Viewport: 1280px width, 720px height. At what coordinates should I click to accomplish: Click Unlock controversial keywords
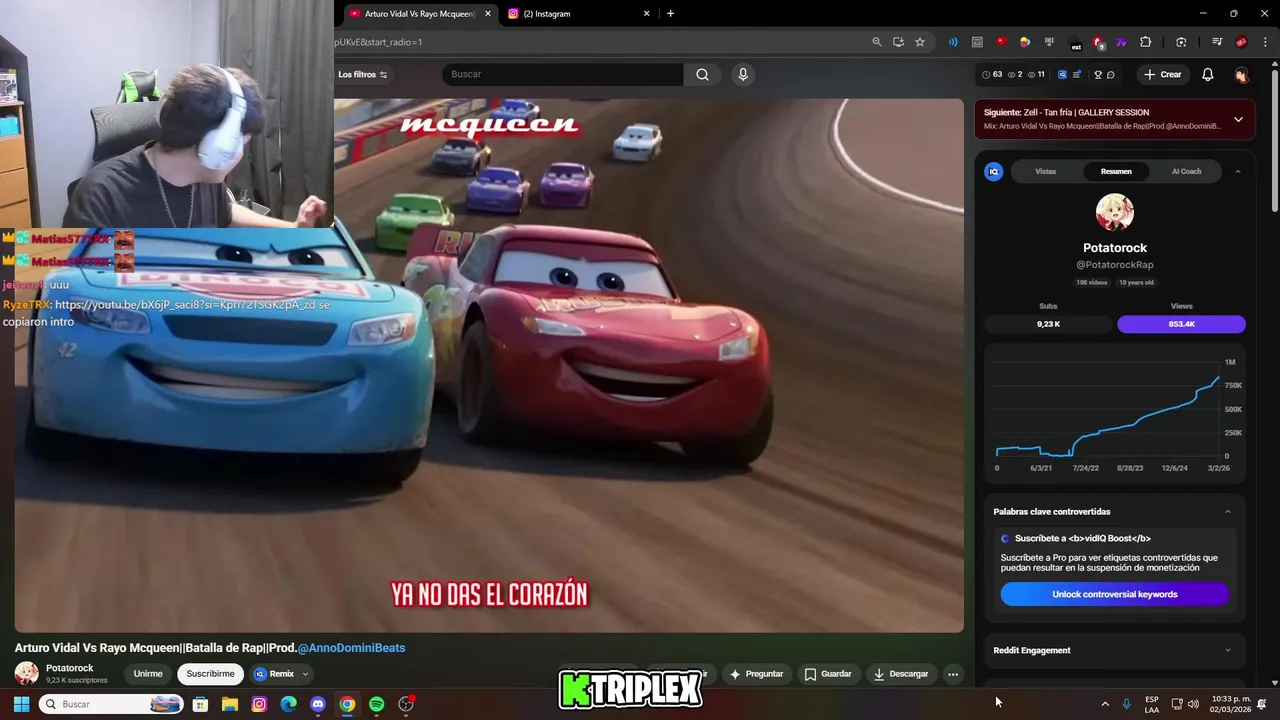[x=1114, y=594]
